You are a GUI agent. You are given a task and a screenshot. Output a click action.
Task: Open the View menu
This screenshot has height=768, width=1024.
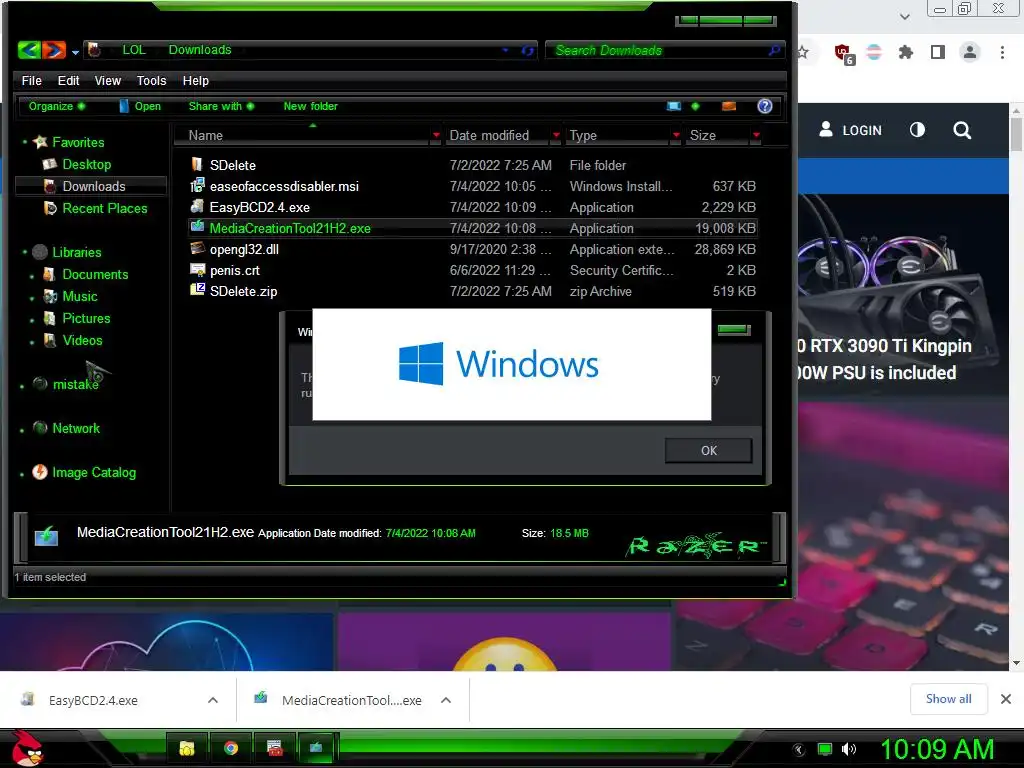click(x=108, y=80)
